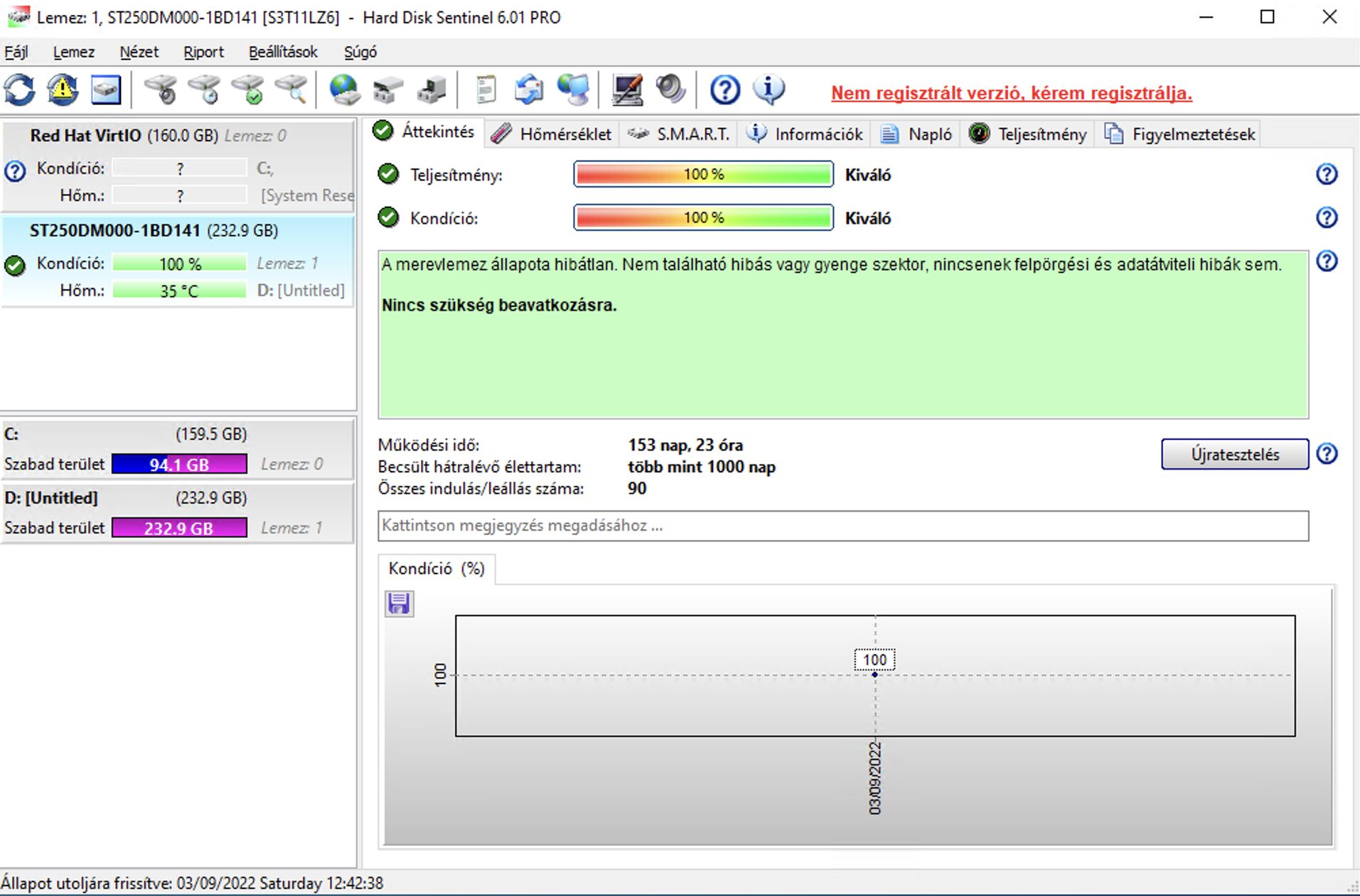Open the Nézet menu
The height and width of the screenshot is (896, 1360).
[139, 52]
